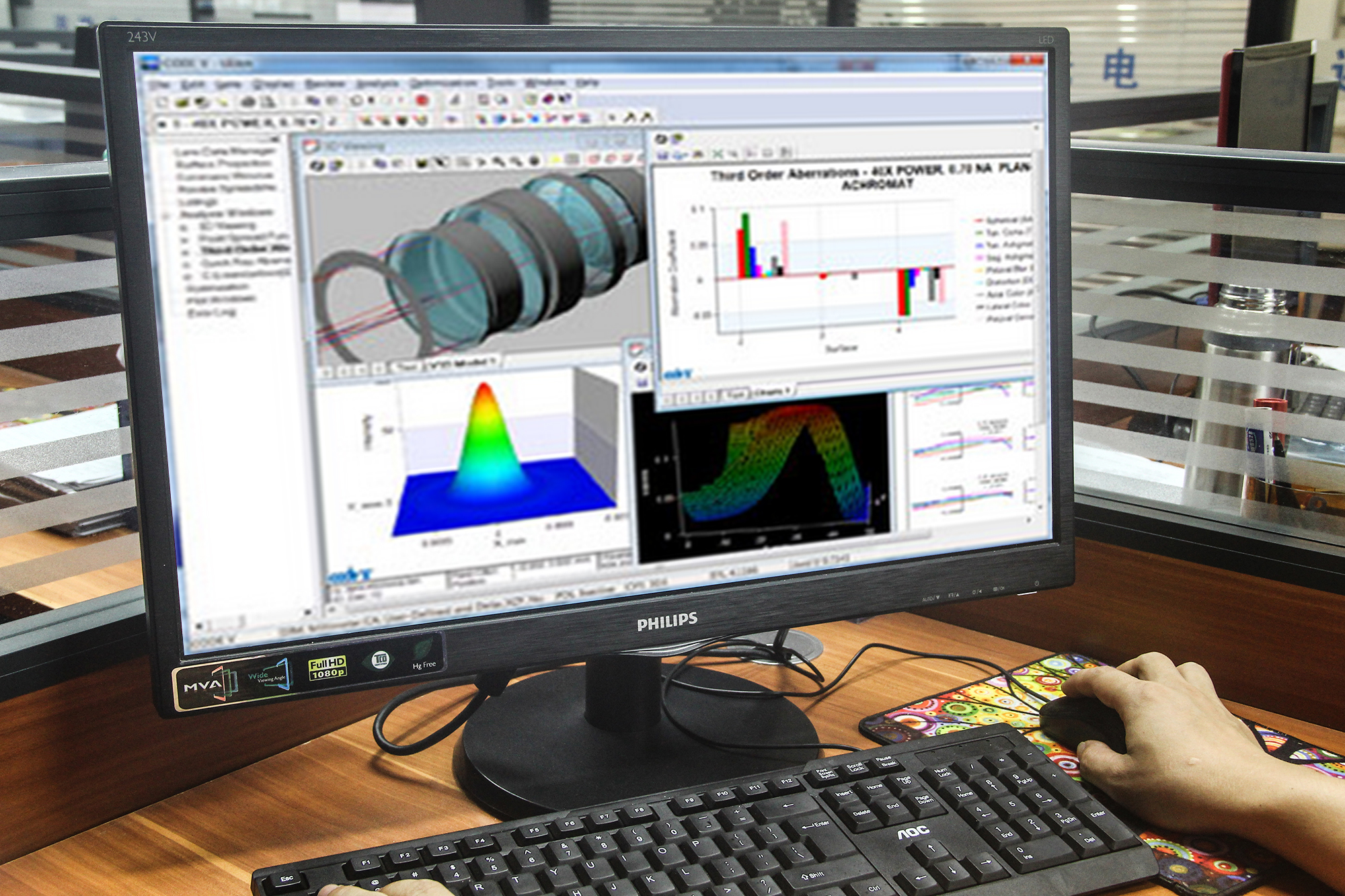The width and height of the screenshot is (1345, 896).
Task: Open the Review menu
Action: point(325,83)
